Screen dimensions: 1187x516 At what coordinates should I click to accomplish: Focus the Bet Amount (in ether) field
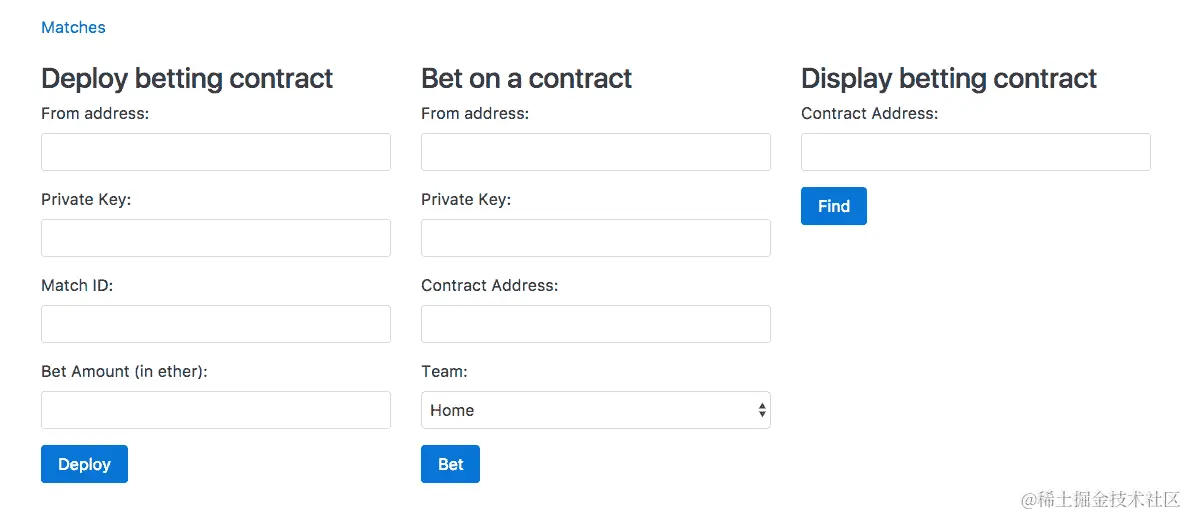click(x=215, y=410)
